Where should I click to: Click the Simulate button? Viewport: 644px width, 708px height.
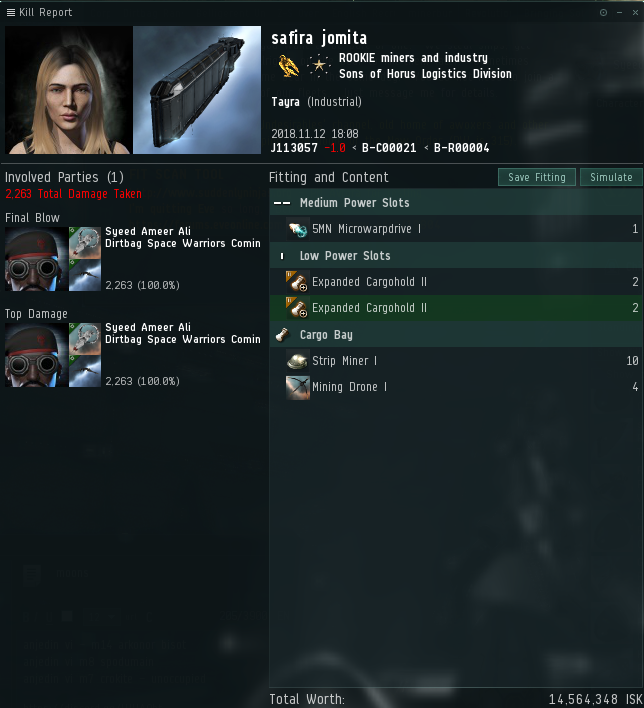tap(611, 177)
